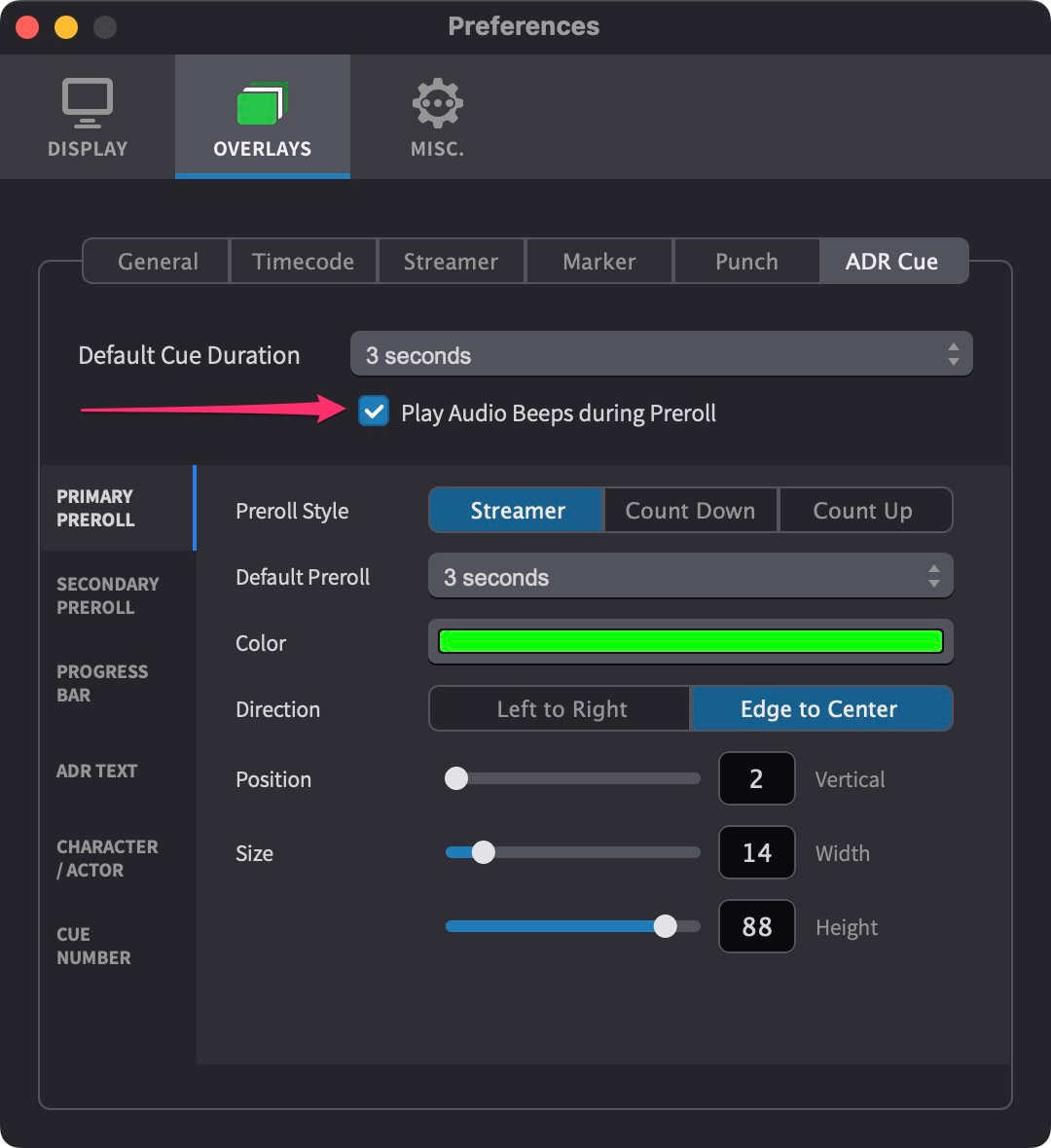Open the Cue Number settings section
This screenshot has width=1051, height=1148.
coord(119,946)
